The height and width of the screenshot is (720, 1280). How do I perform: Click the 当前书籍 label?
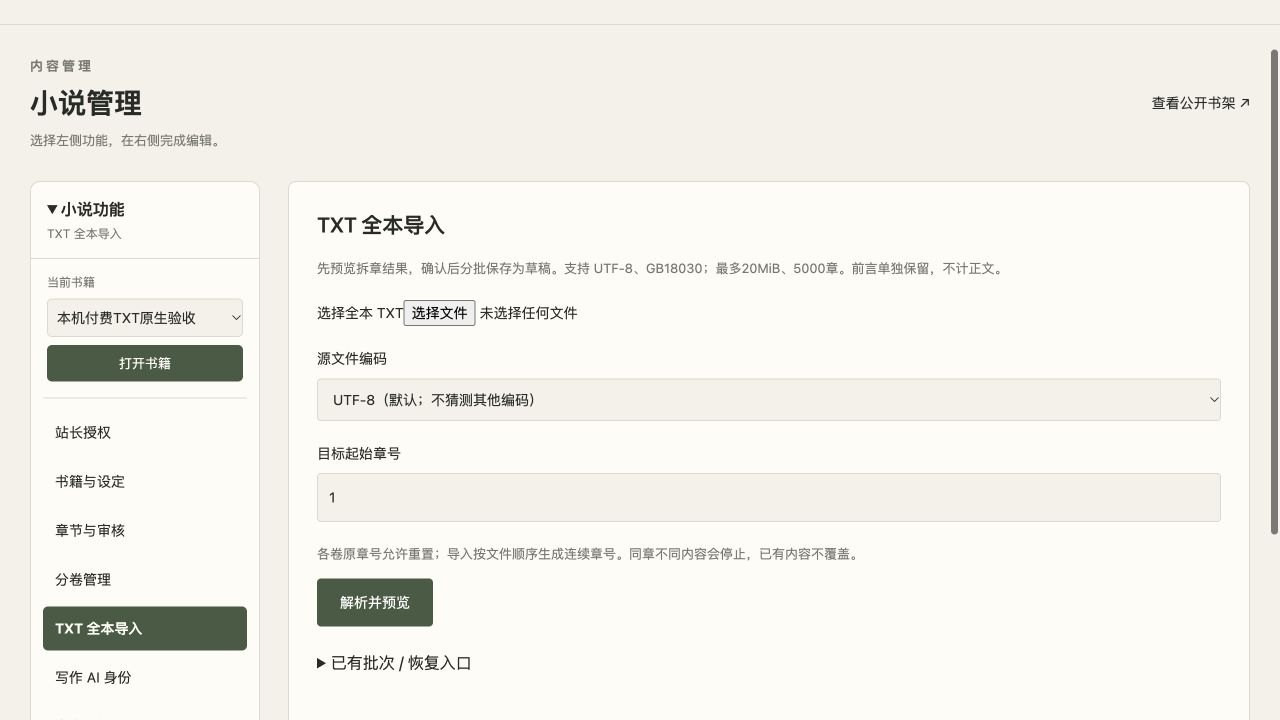pos(71,282)
